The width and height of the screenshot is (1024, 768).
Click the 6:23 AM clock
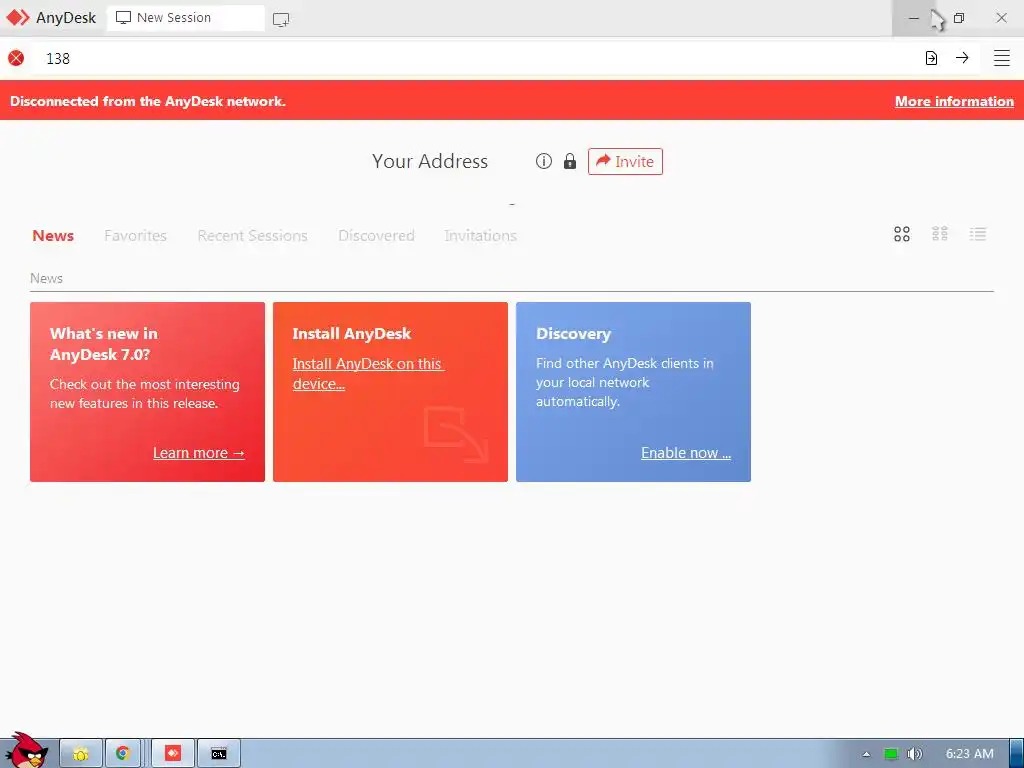click(x=970, y=754)
